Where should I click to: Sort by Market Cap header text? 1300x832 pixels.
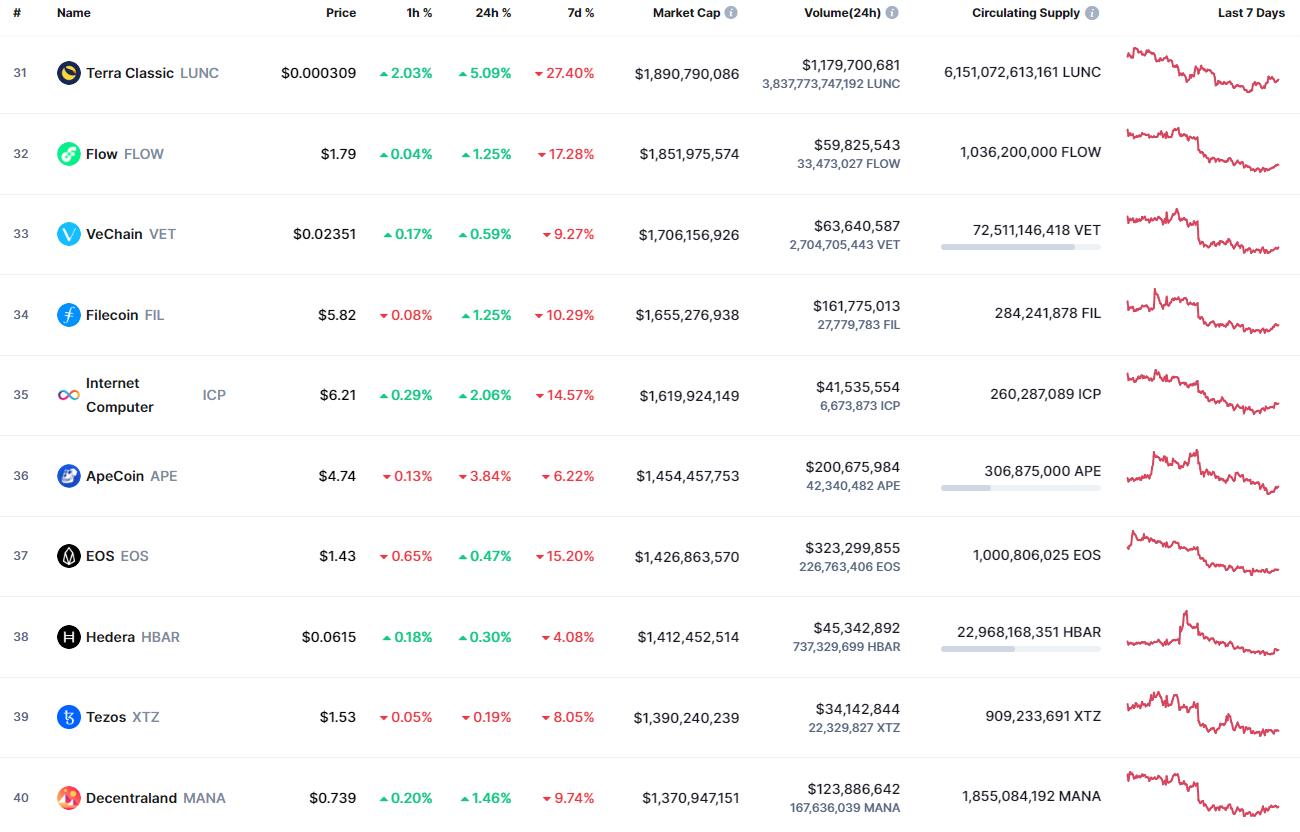pos(686,13)
